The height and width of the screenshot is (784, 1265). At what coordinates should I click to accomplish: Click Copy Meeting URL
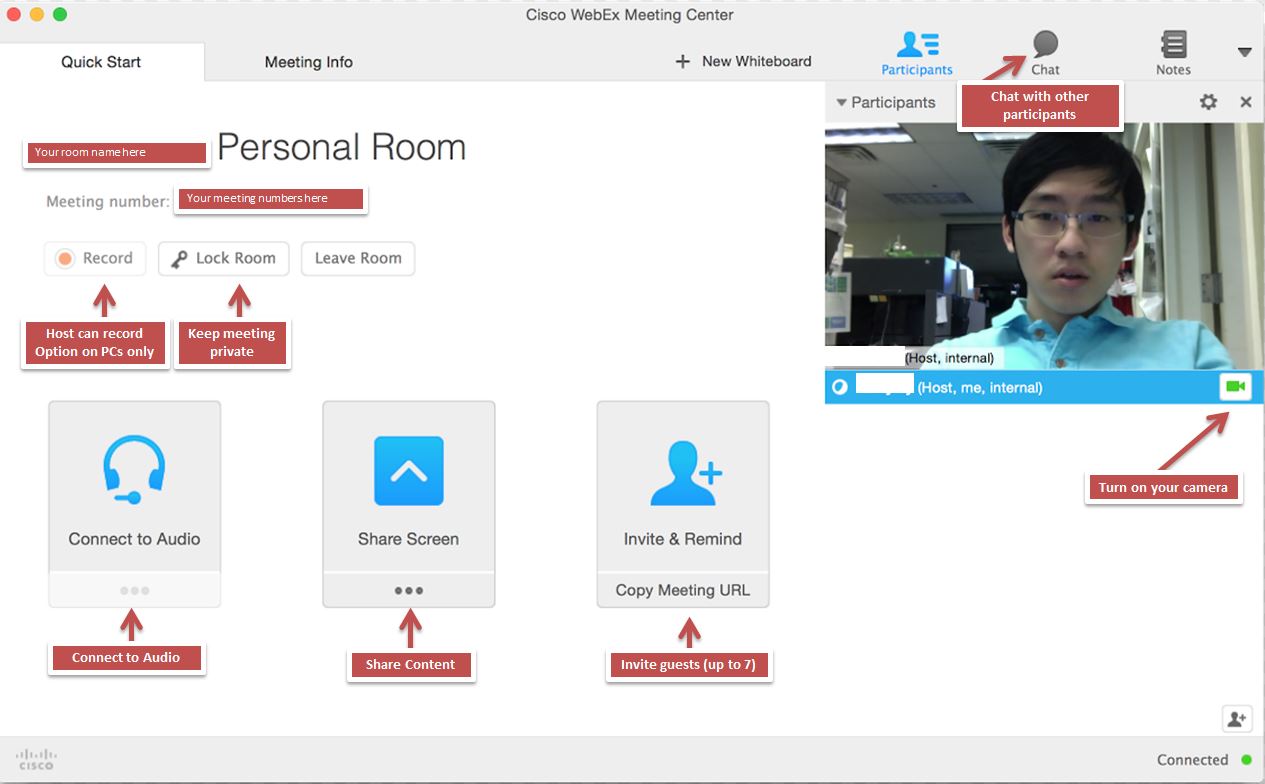pos(683,590)
